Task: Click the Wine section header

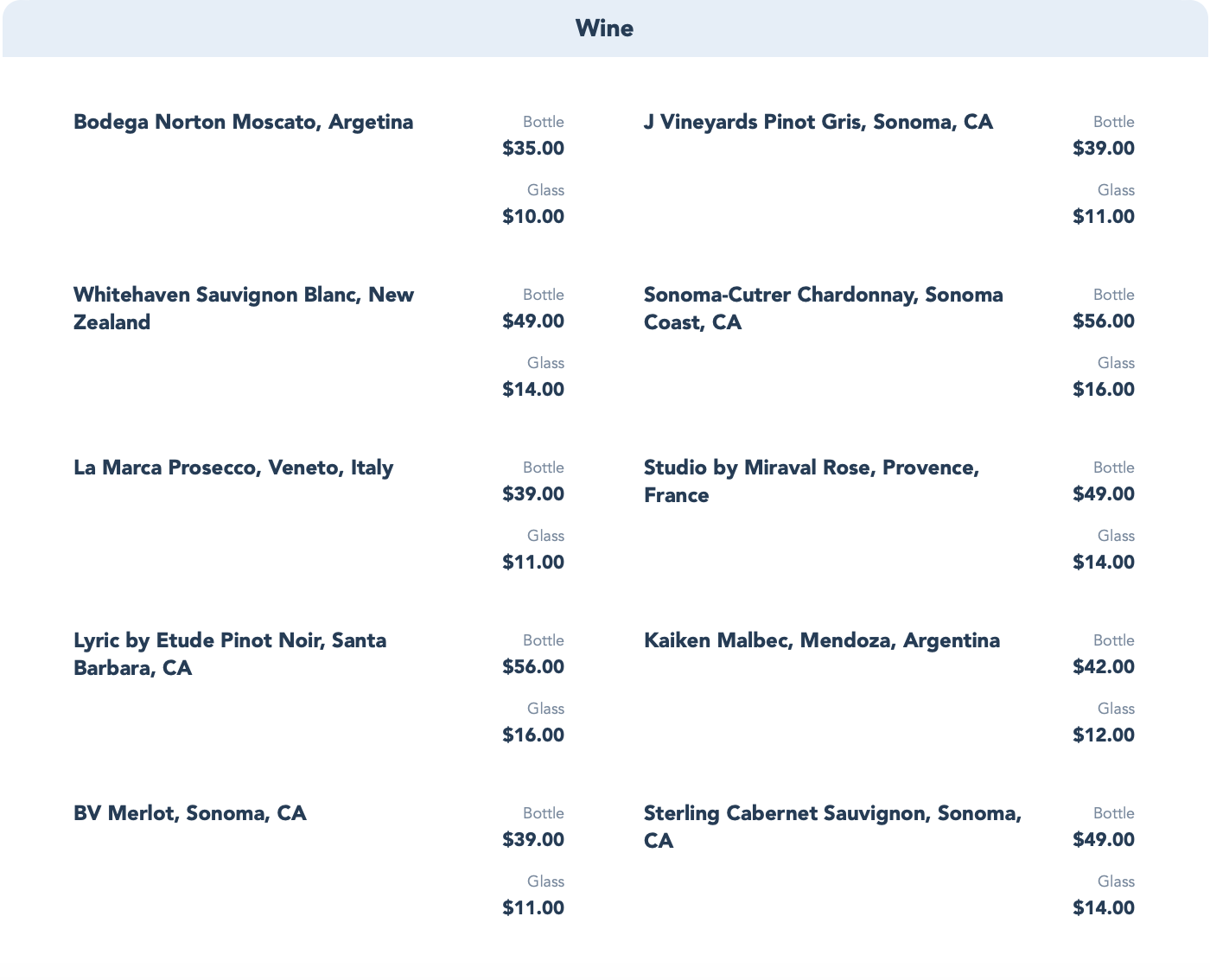Action: (604, 29)
